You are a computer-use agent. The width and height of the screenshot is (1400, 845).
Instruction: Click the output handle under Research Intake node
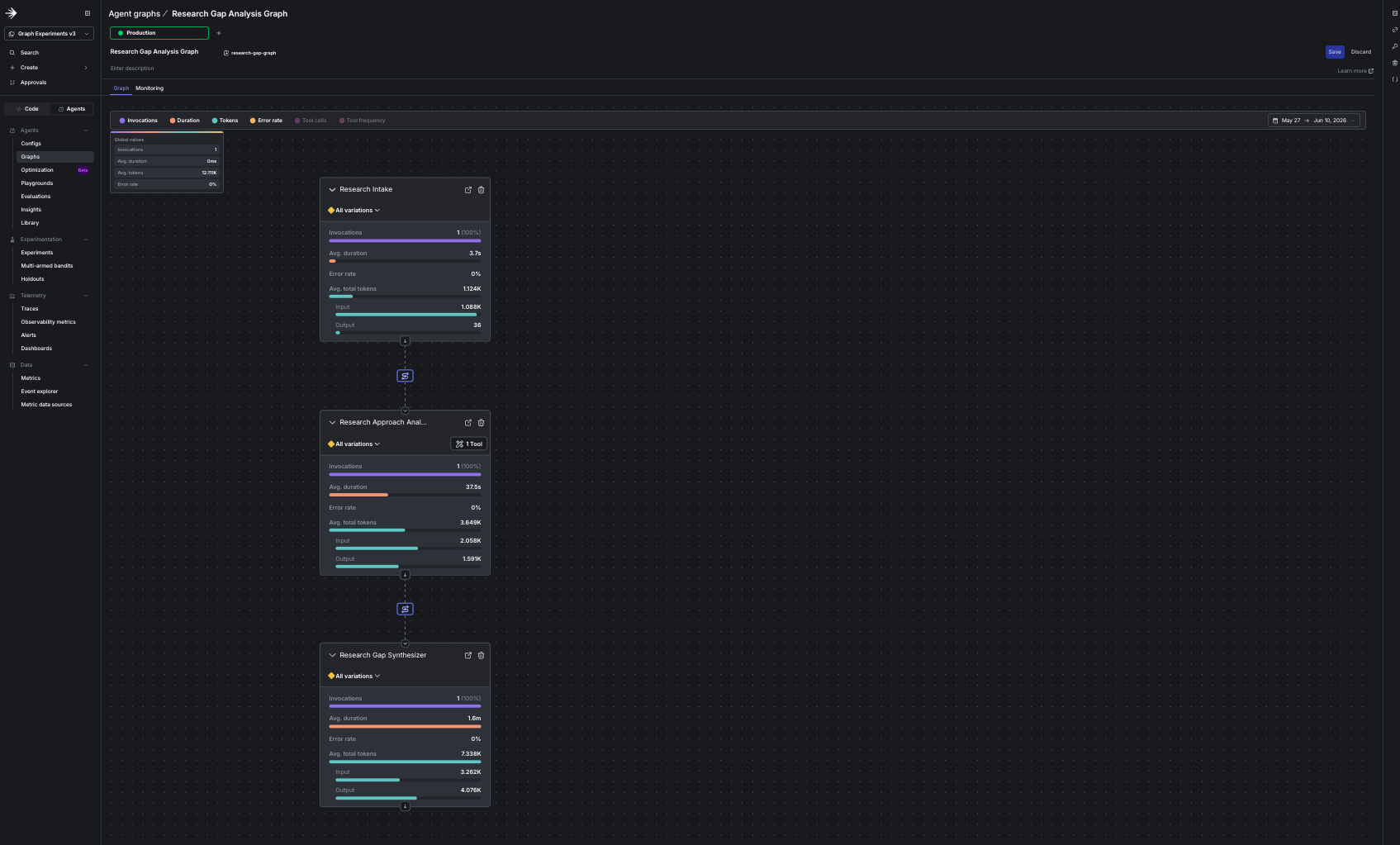point(405,341)
